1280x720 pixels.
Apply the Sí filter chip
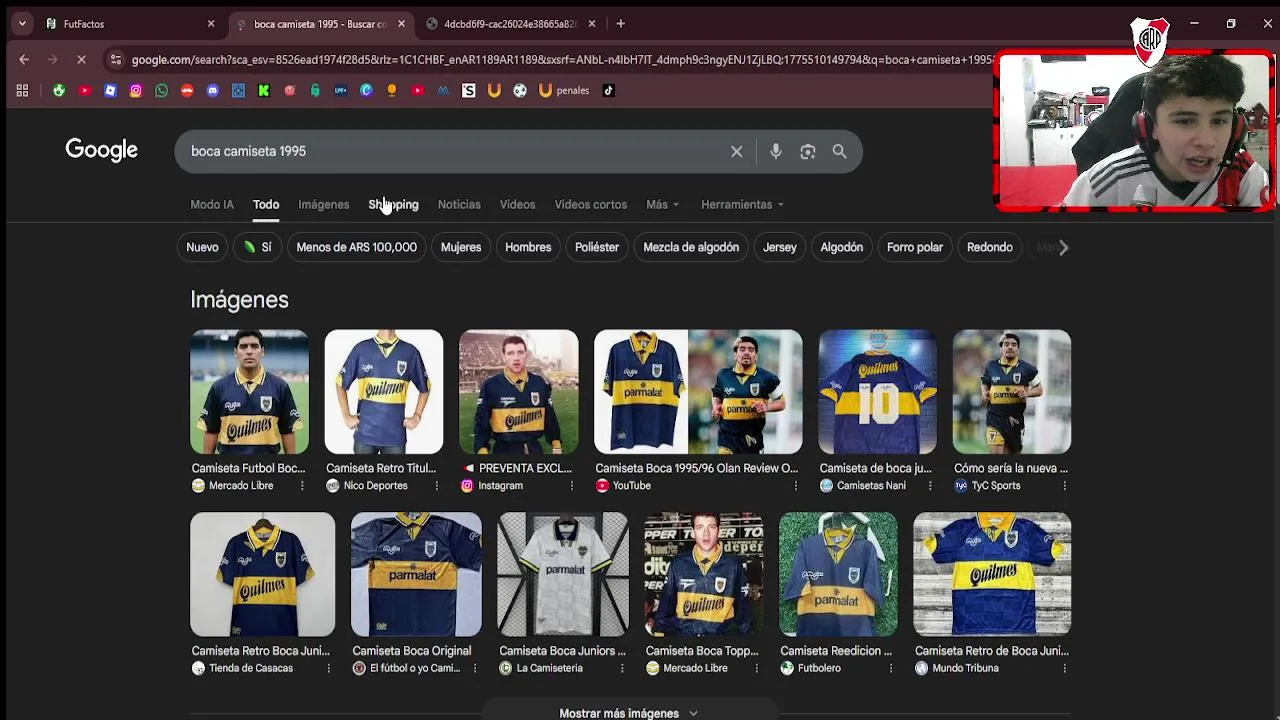pyautogui.click(x=257, y=247)
